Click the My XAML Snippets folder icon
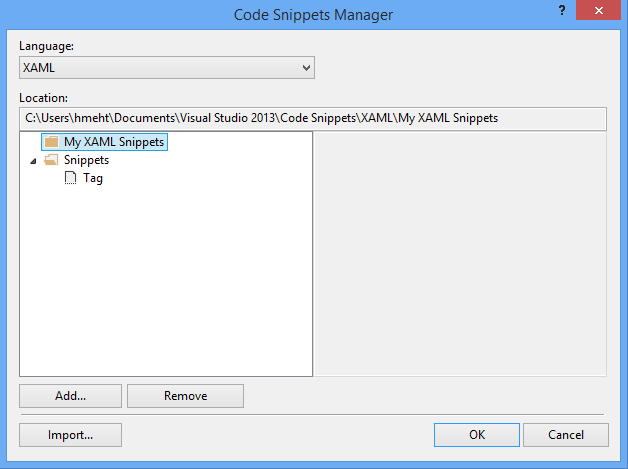This screenshot has width=628, height=469. [51, 142]
